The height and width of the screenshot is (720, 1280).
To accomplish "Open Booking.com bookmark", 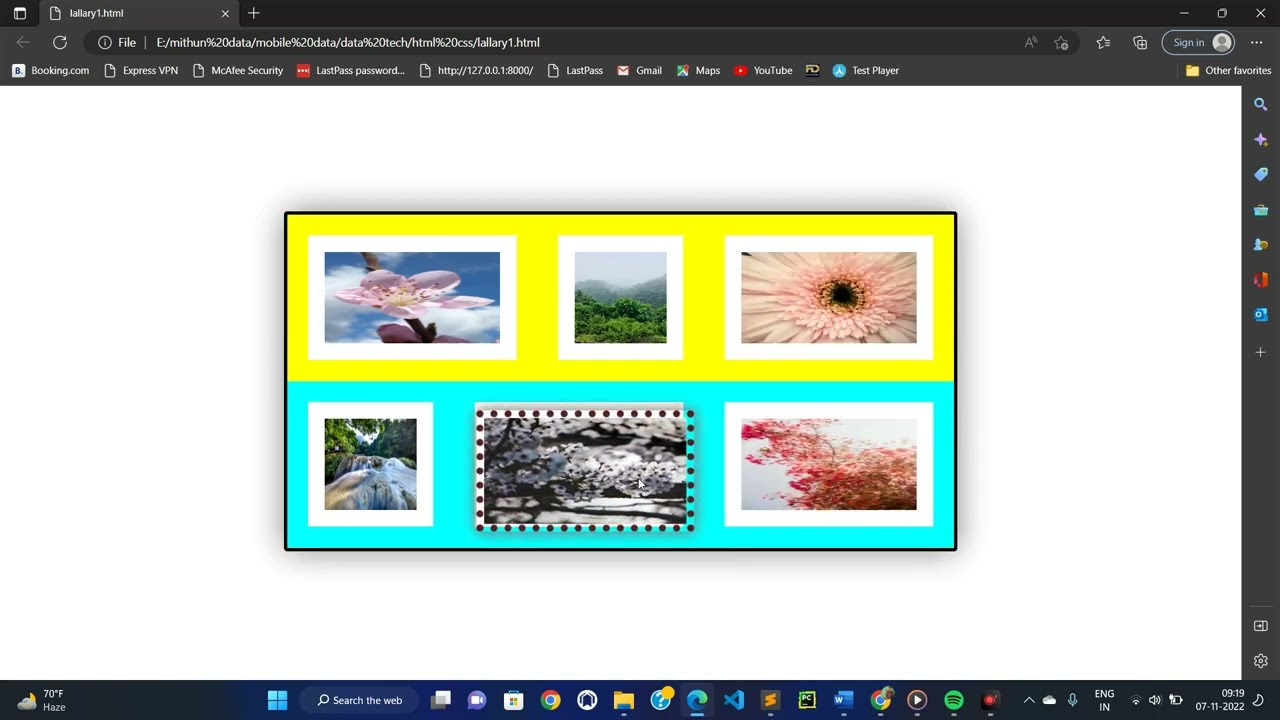I will pyautogui.click(x=50, y=70).
